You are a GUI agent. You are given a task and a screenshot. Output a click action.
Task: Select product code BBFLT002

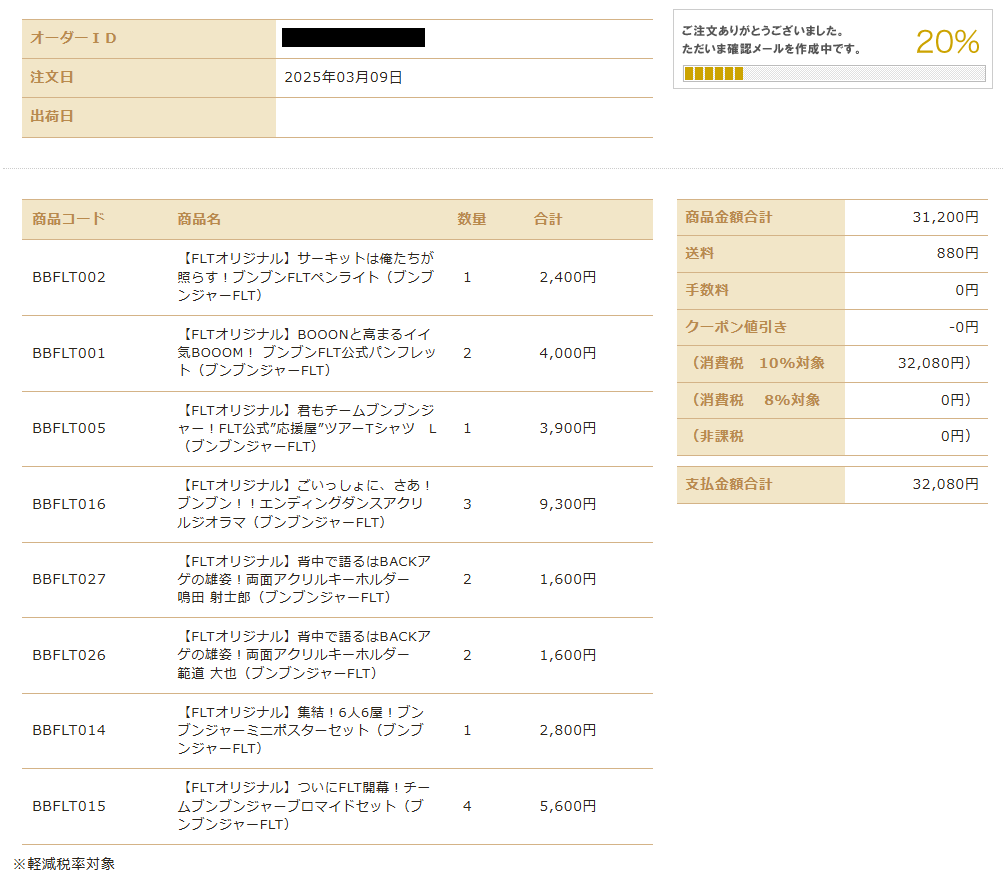(69, 277)
